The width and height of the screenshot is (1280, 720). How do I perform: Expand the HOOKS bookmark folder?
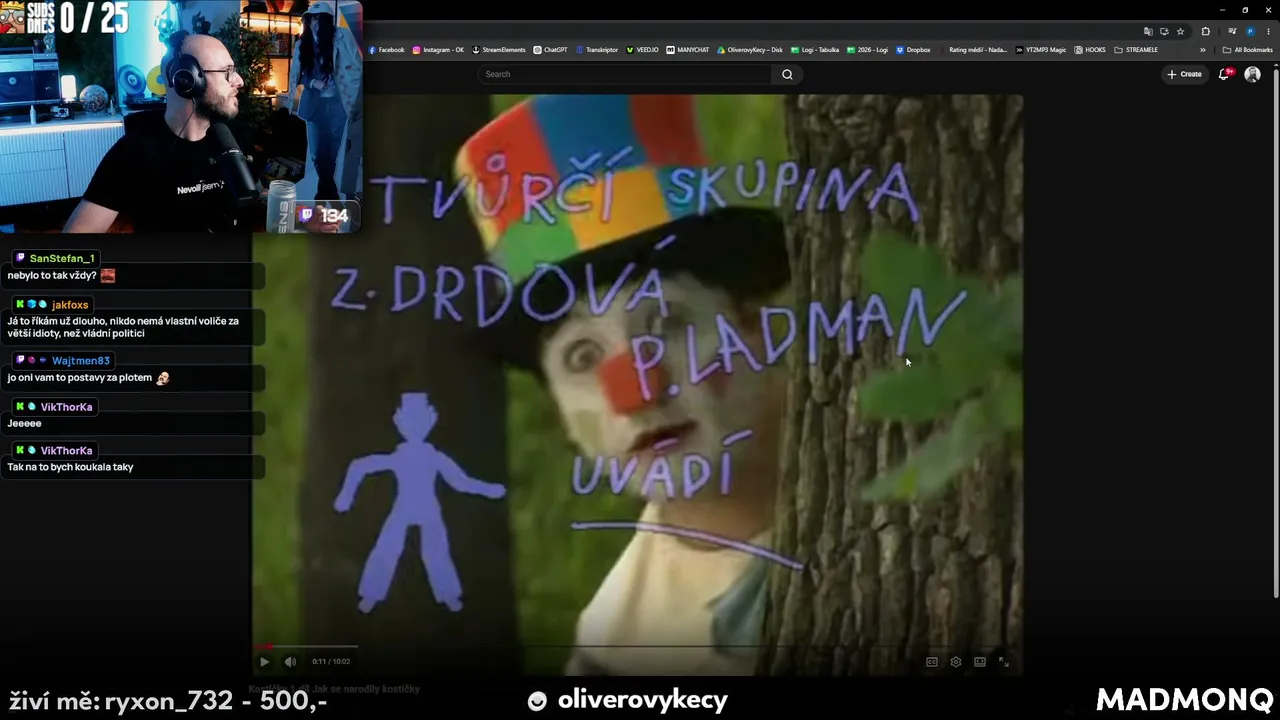point(1090,50)
